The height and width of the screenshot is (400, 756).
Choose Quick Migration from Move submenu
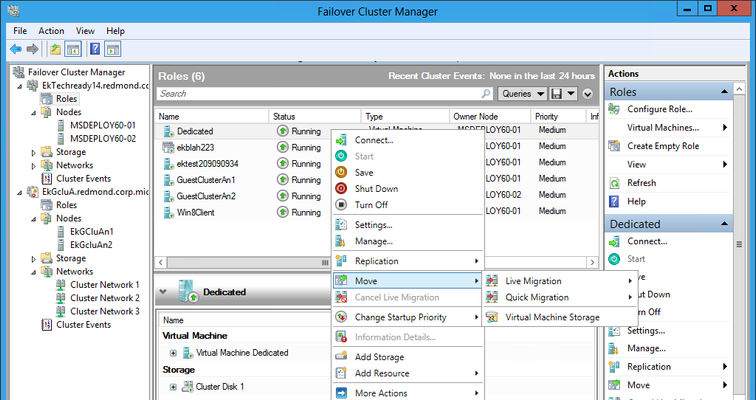pos(560,297)
